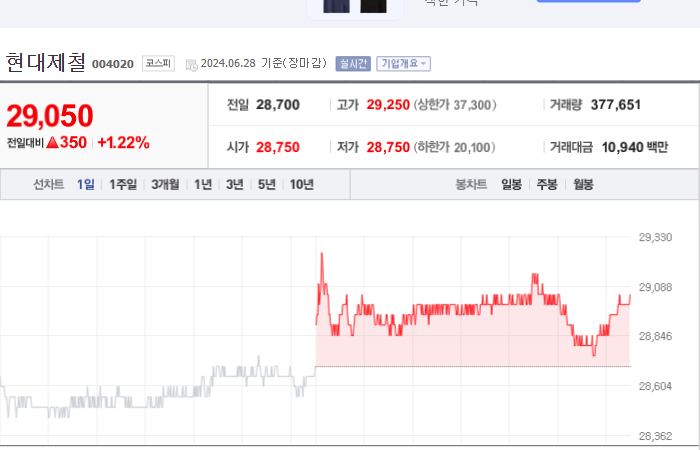This screenshot has height=450, width=700.
Task: Switch to the 1년 line chart
Action: [203, 184]
